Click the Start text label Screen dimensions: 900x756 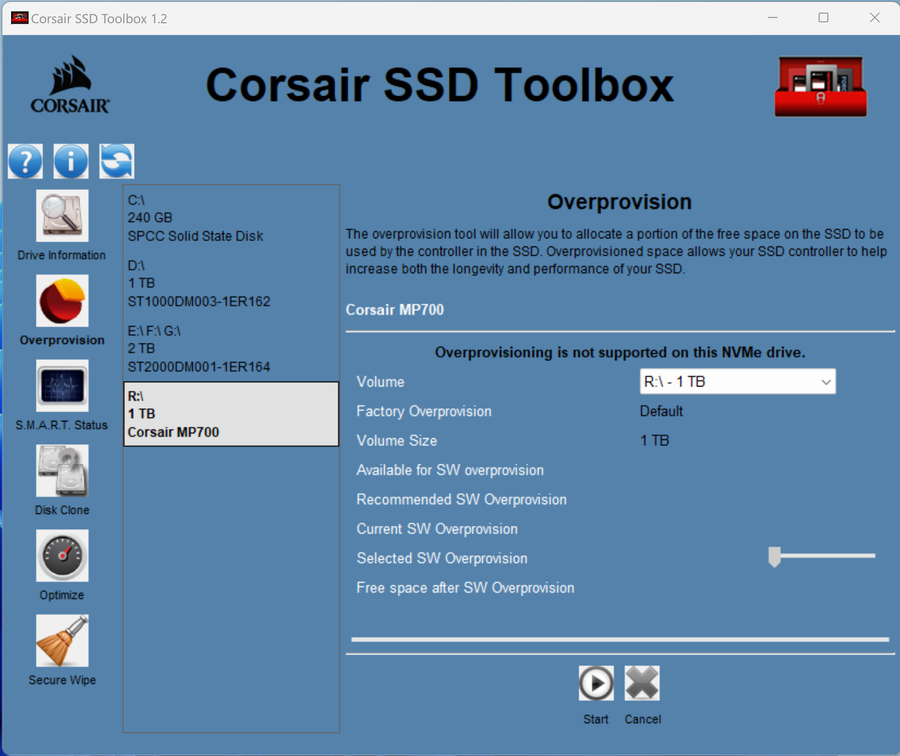click(x=596, y=719)
